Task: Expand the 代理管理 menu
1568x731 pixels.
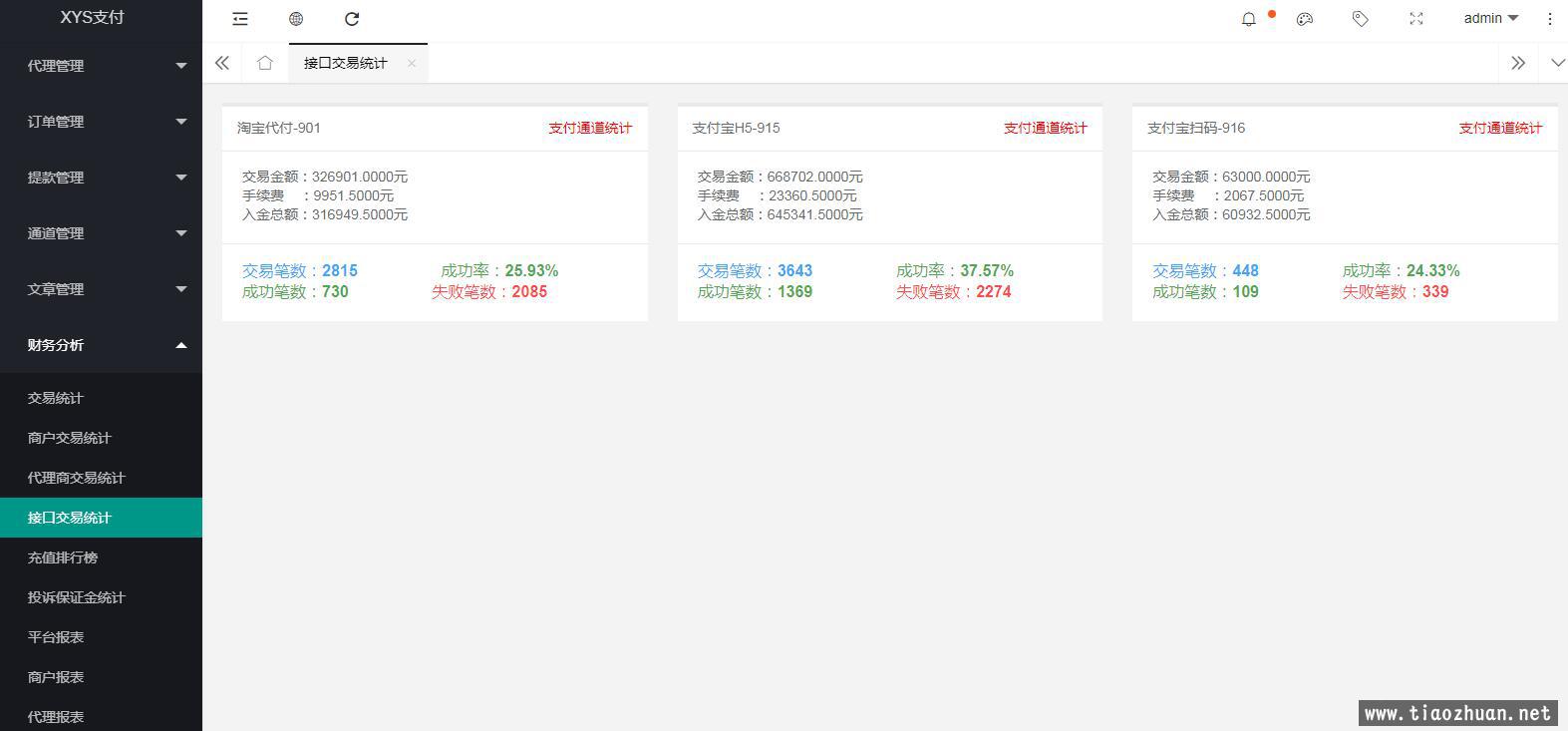Action: pyautogui.click(x=101, y=66)
